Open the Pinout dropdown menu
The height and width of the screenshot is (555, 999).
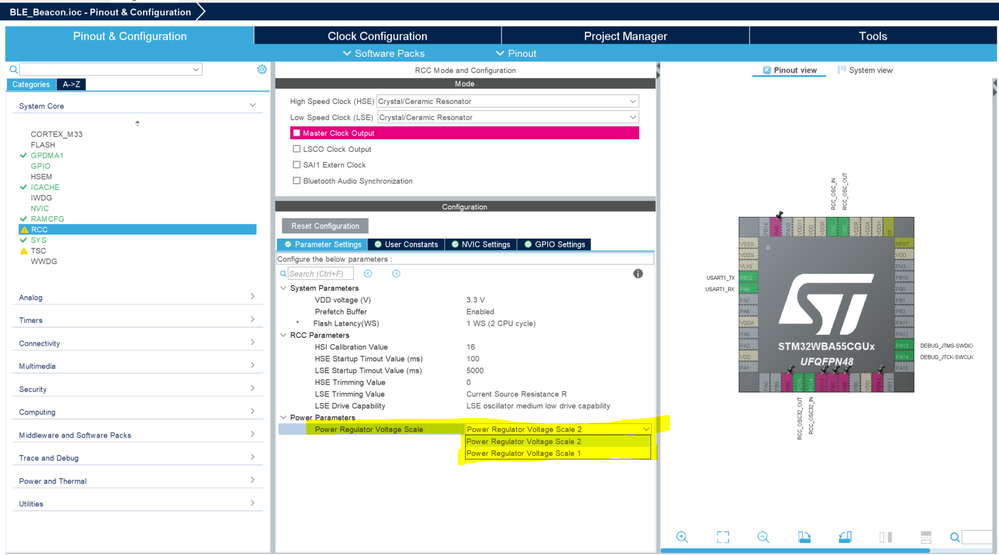pos(516,54)
